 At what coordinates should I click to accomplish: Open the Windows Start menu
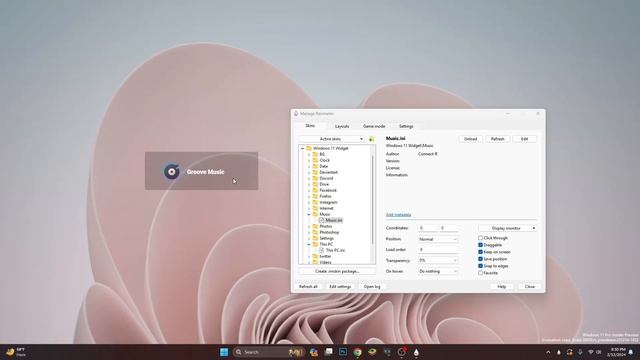224,352
